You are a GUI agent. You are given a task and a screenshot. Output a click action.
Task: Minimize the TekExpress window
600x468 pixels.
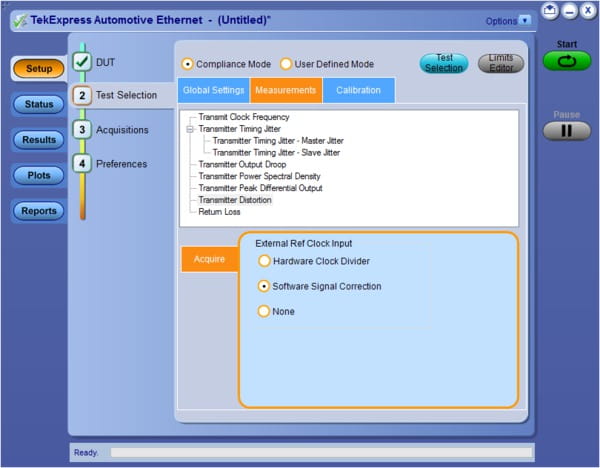pyautogui.click(x=569, y=11)
